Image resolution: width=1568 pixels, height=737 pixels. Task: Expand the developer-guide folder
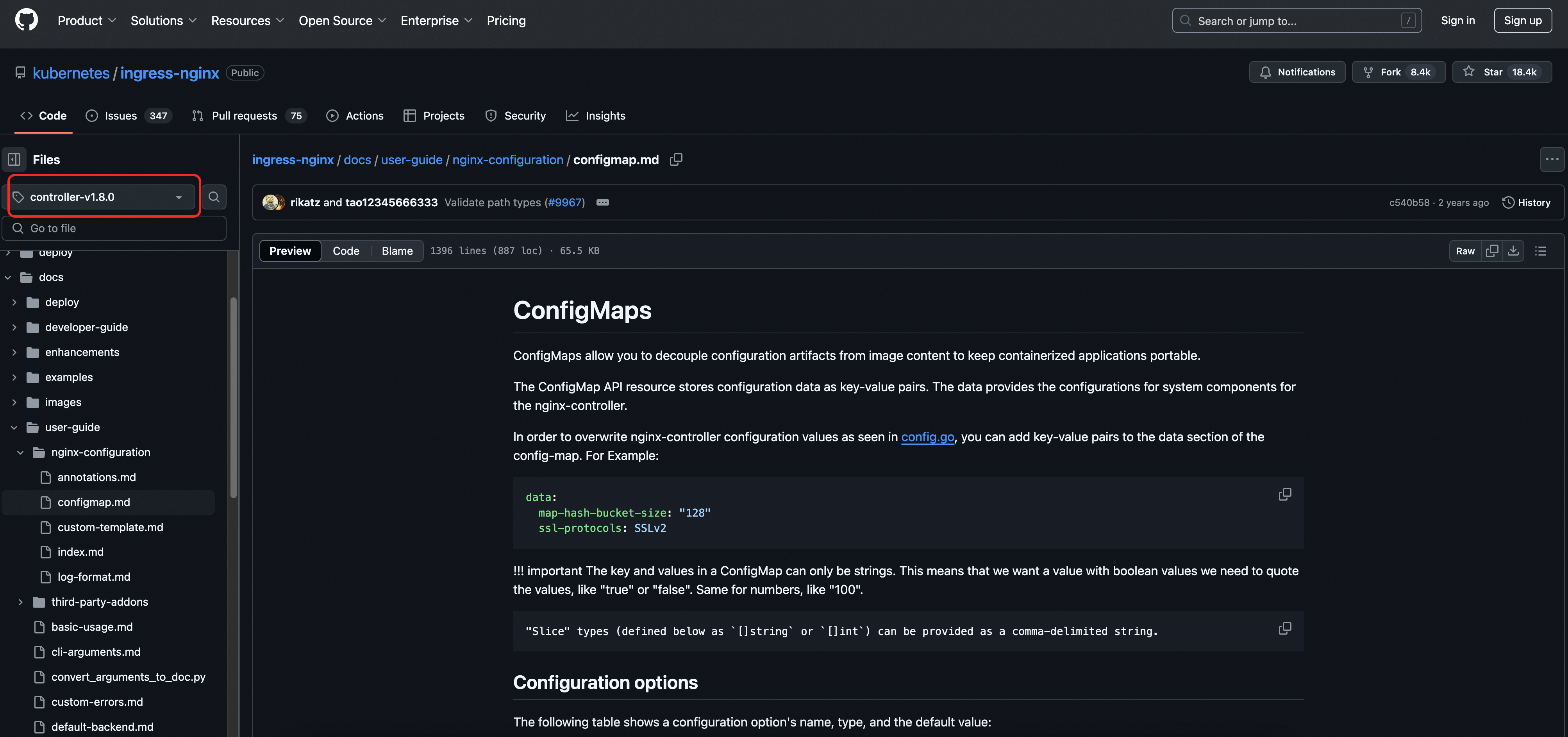point(14,327)
